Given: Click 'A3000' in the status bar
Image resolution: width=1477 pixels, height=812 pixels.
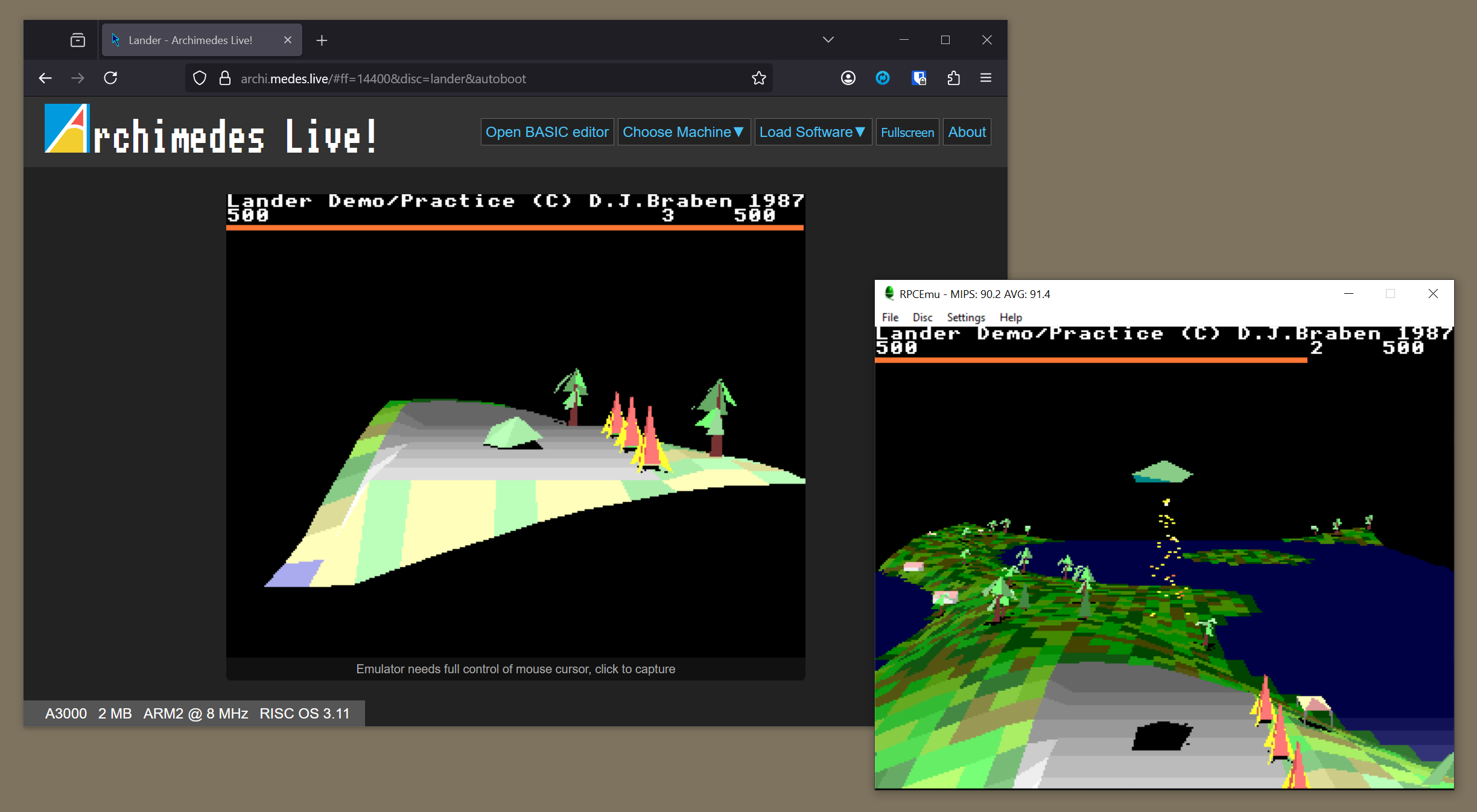Looking at the screenshot, I should pos(66,714).
